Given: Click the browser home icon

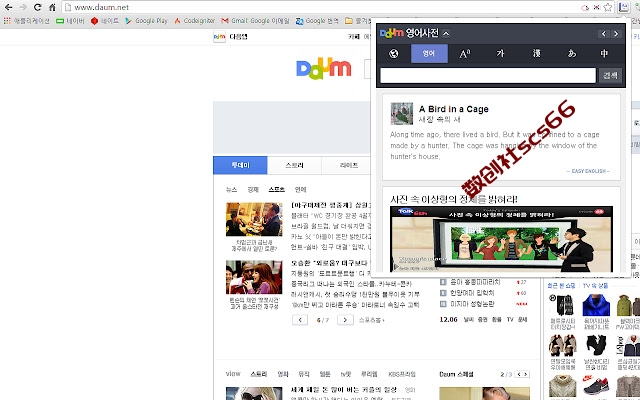Looking at the screenshot, I should [52, 7].
